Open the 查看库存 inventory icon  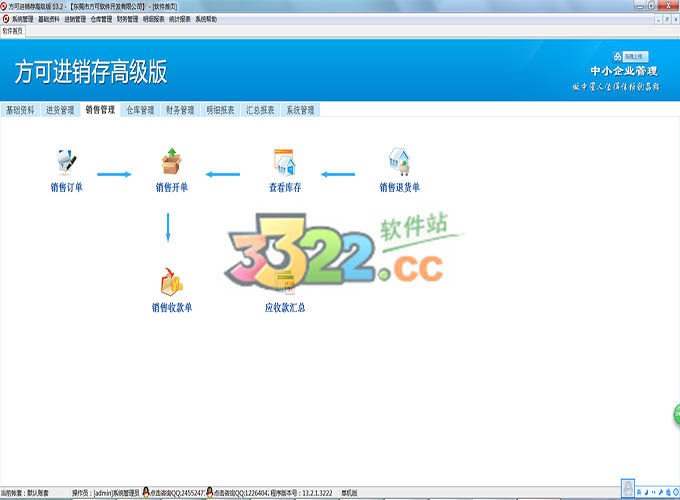pos(285,162)
